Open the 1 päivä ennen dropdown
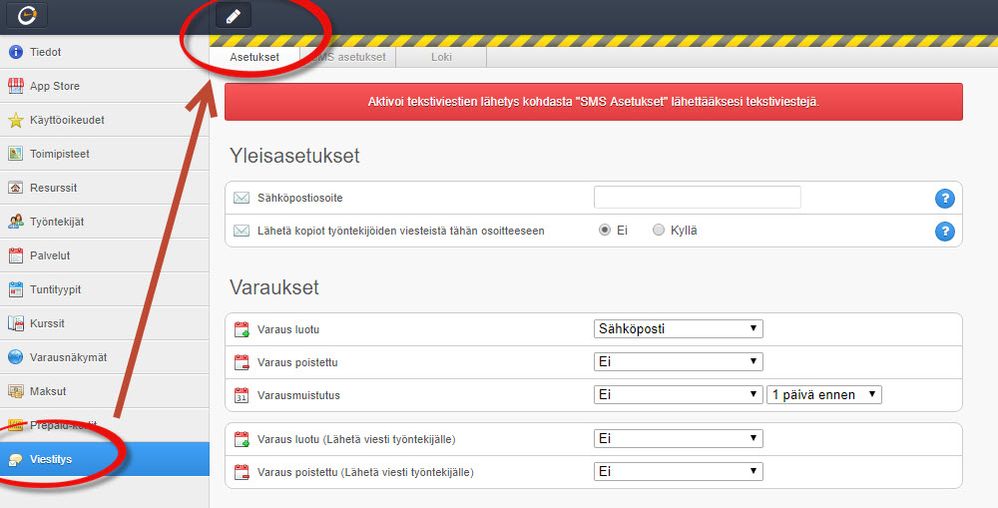The height and width of the screenshot is (508, 998). [x=824, y=395]
